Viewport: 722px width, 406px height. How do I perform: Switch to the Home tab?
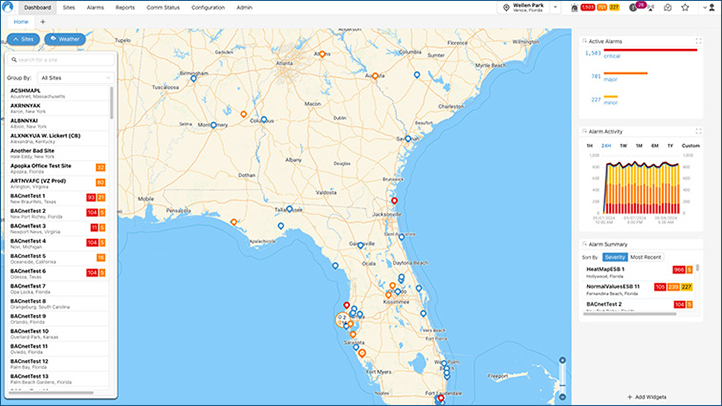tap(21, 22)
